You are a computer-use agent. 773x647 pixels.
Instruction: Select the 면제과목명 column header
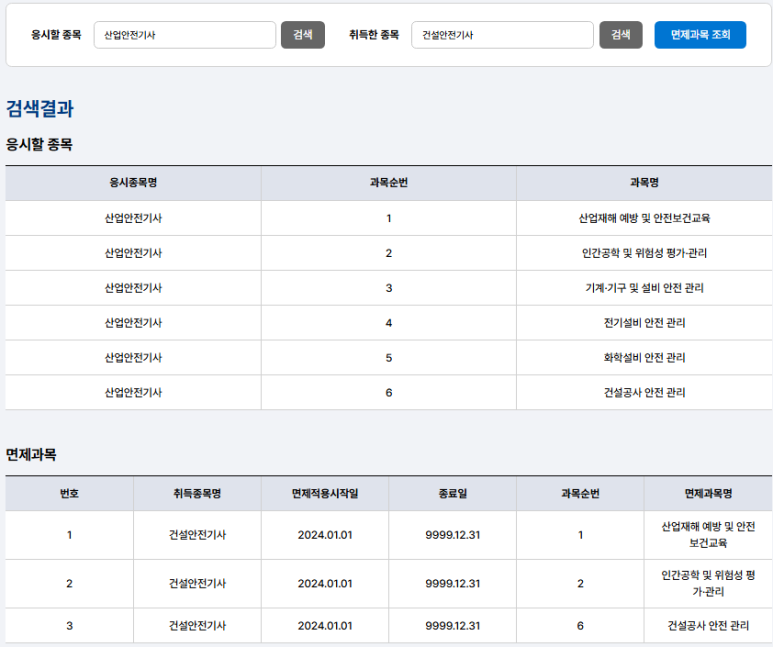tap(708, 493)
